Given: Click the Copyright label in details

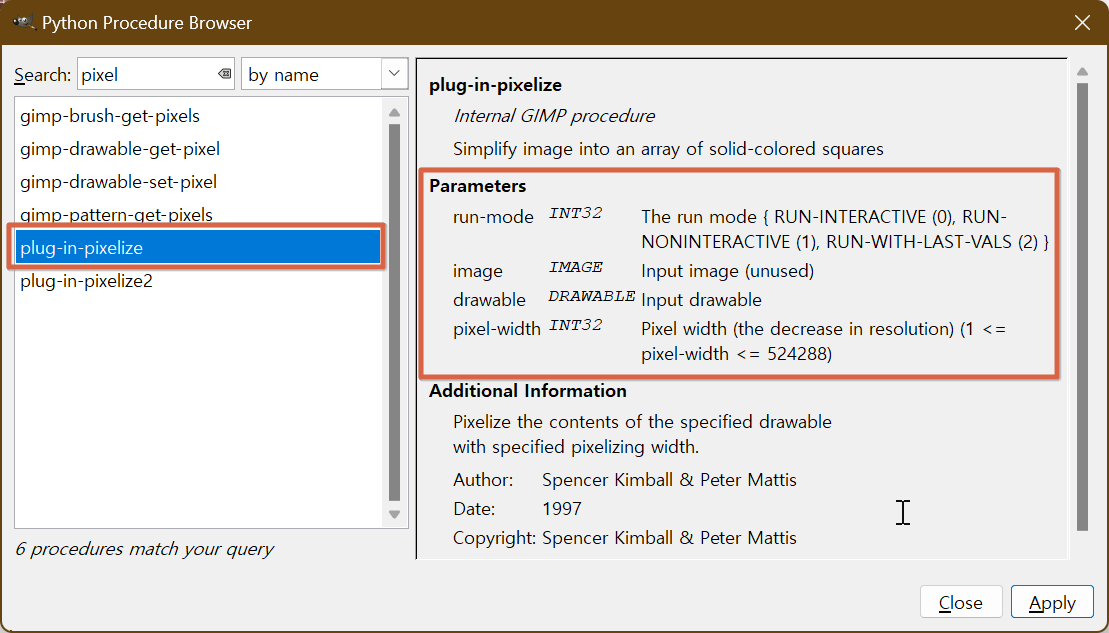Looking at the screenshot, I should click(494, 538).
